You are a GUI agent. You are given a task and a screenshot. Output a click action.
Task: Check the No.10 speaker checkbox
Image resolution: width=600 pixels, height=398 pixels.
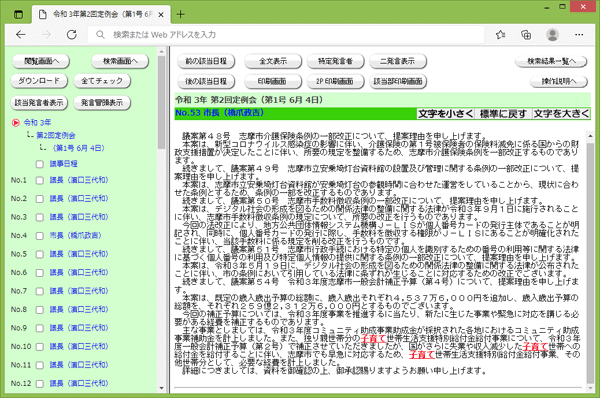pos(39,347)
